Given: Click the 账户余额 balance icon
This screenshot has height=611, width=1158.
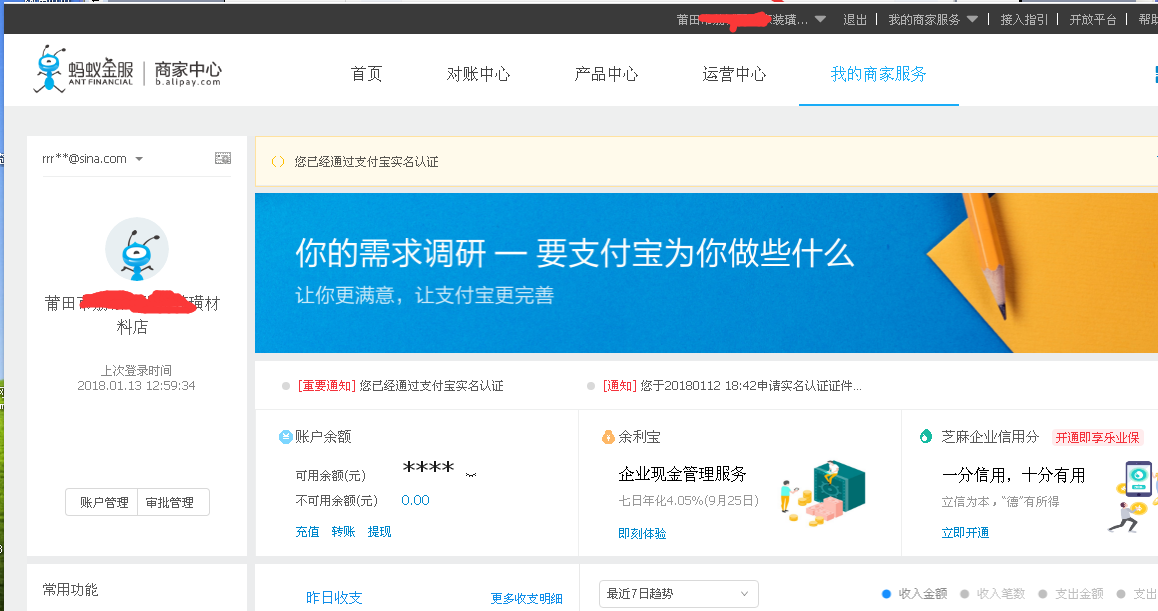Looking at the screenshot, I should tap(286, 437).
